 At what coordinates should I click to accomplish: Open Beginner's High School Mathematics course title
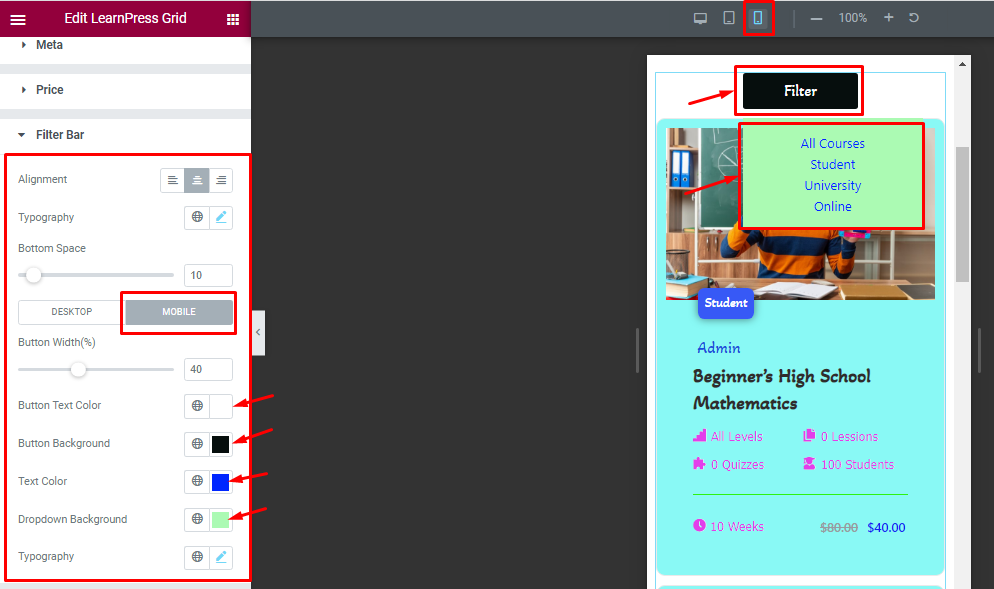782,389
